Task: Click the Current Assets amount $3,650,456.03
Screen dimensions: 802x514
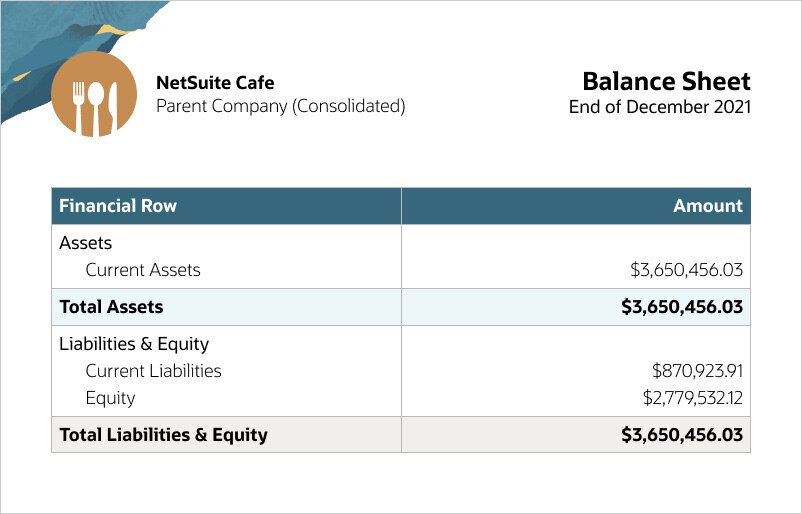Action: click(x=686, y=270)
